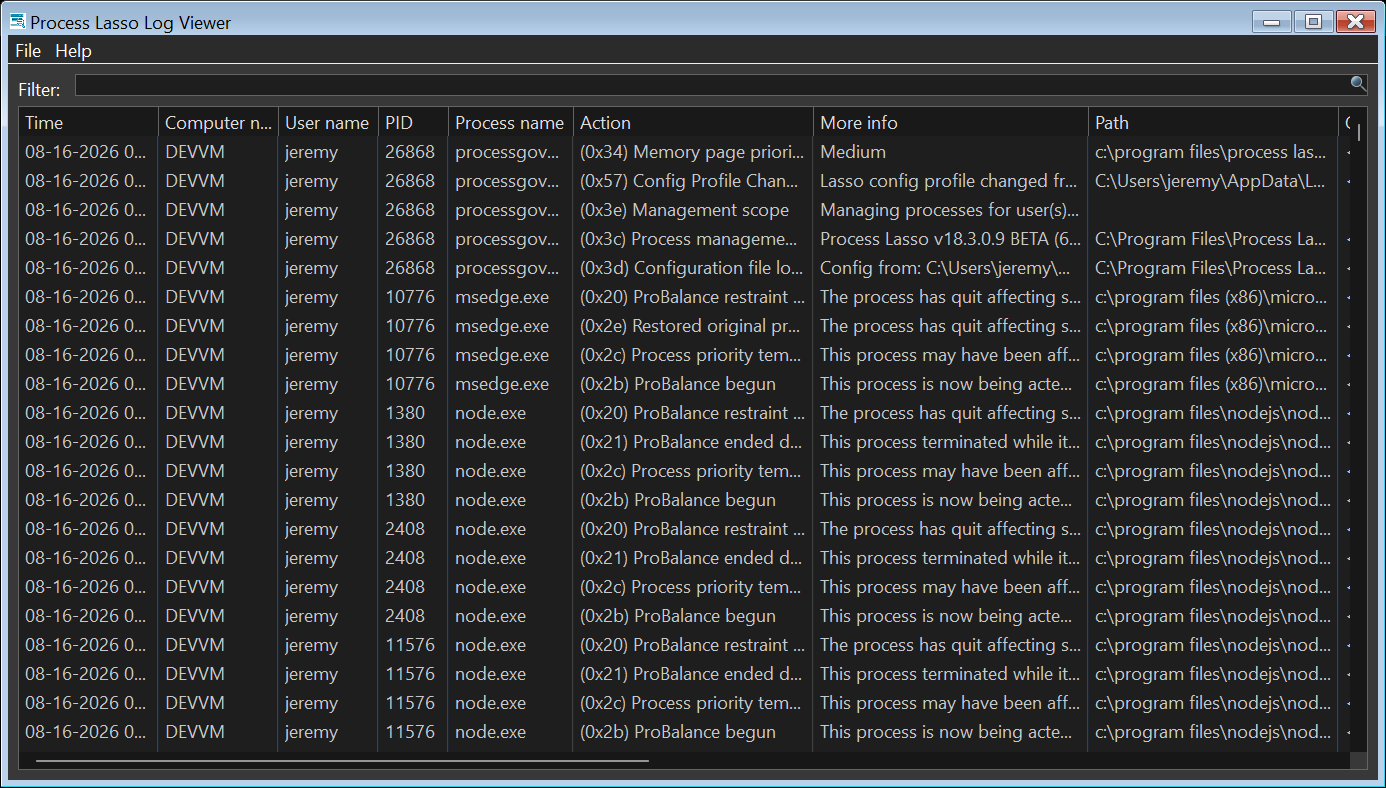Sort by the PID column header
1386x788 pixels.
point(413,123)
